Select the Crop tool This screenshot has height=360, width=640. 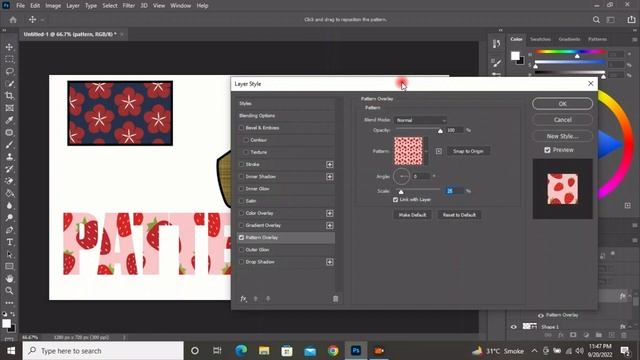point(9,96)
